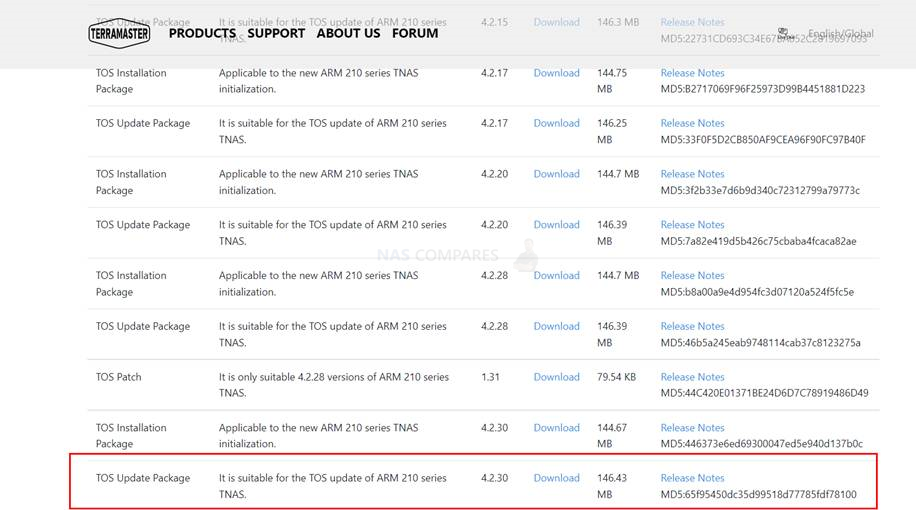Click the 79.54 KB file size

(x=616, y=377)
